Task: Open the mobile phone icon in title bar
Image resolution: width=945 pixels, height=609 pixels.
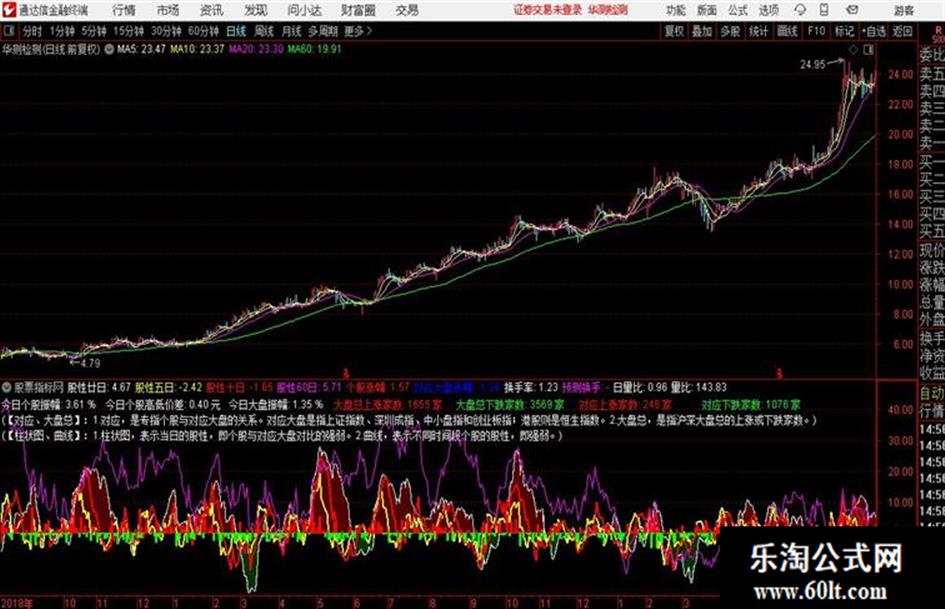Action: pos(824,10)
